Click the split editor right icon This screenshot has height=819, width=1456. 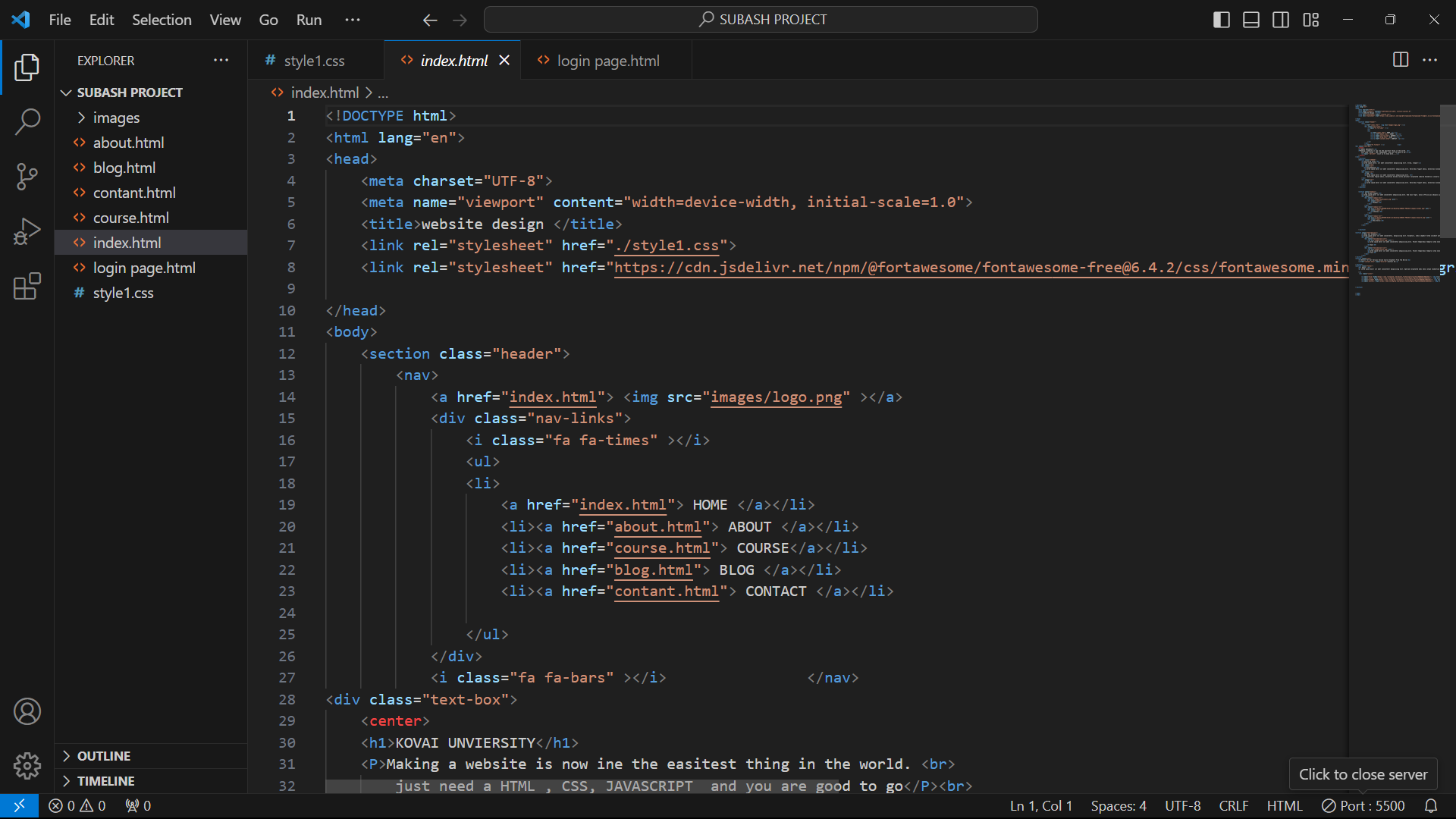(1401, 60)
